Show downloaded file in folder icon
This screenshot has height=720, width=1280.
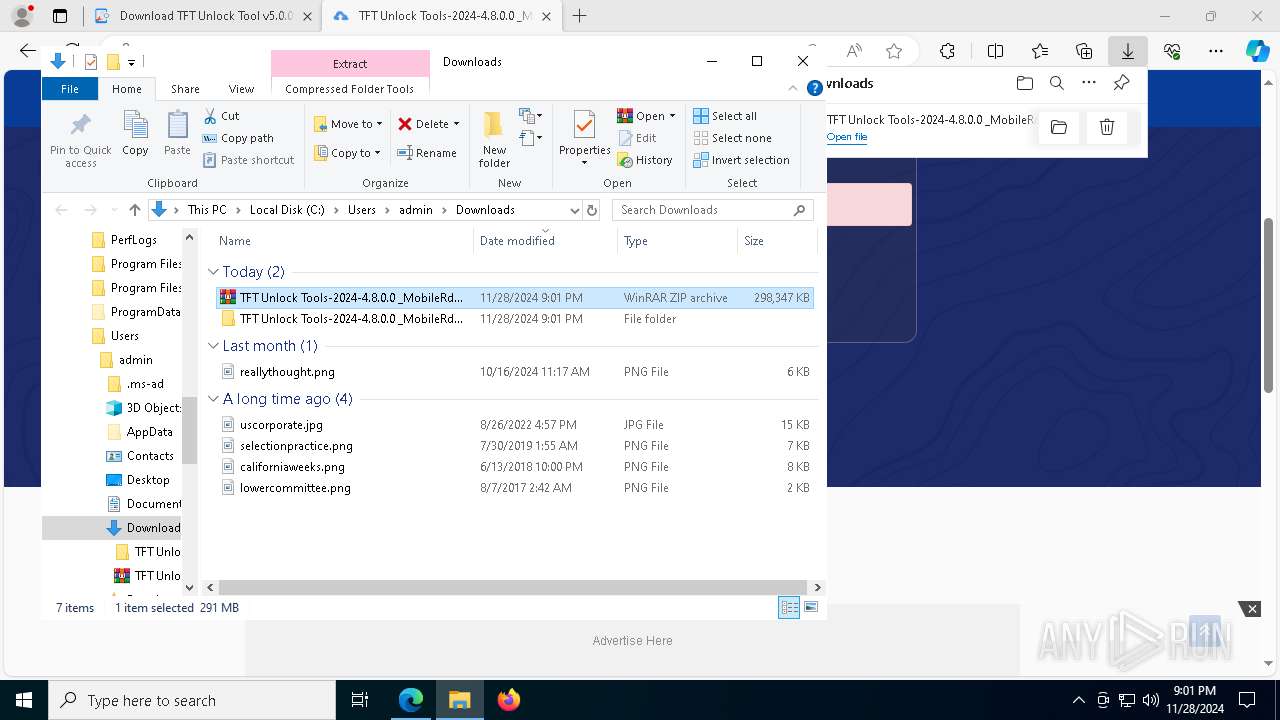pyautogui.click(x=1059, y=127)
